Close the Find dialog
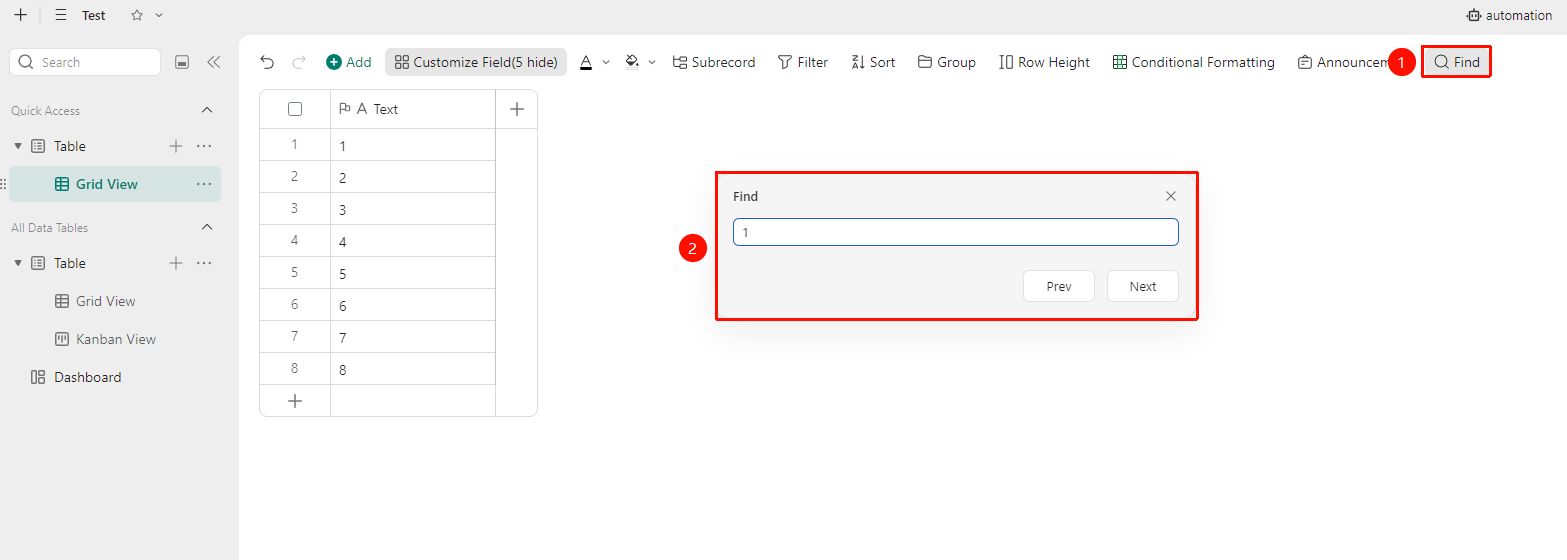1567x560 pixels. 1171,196
